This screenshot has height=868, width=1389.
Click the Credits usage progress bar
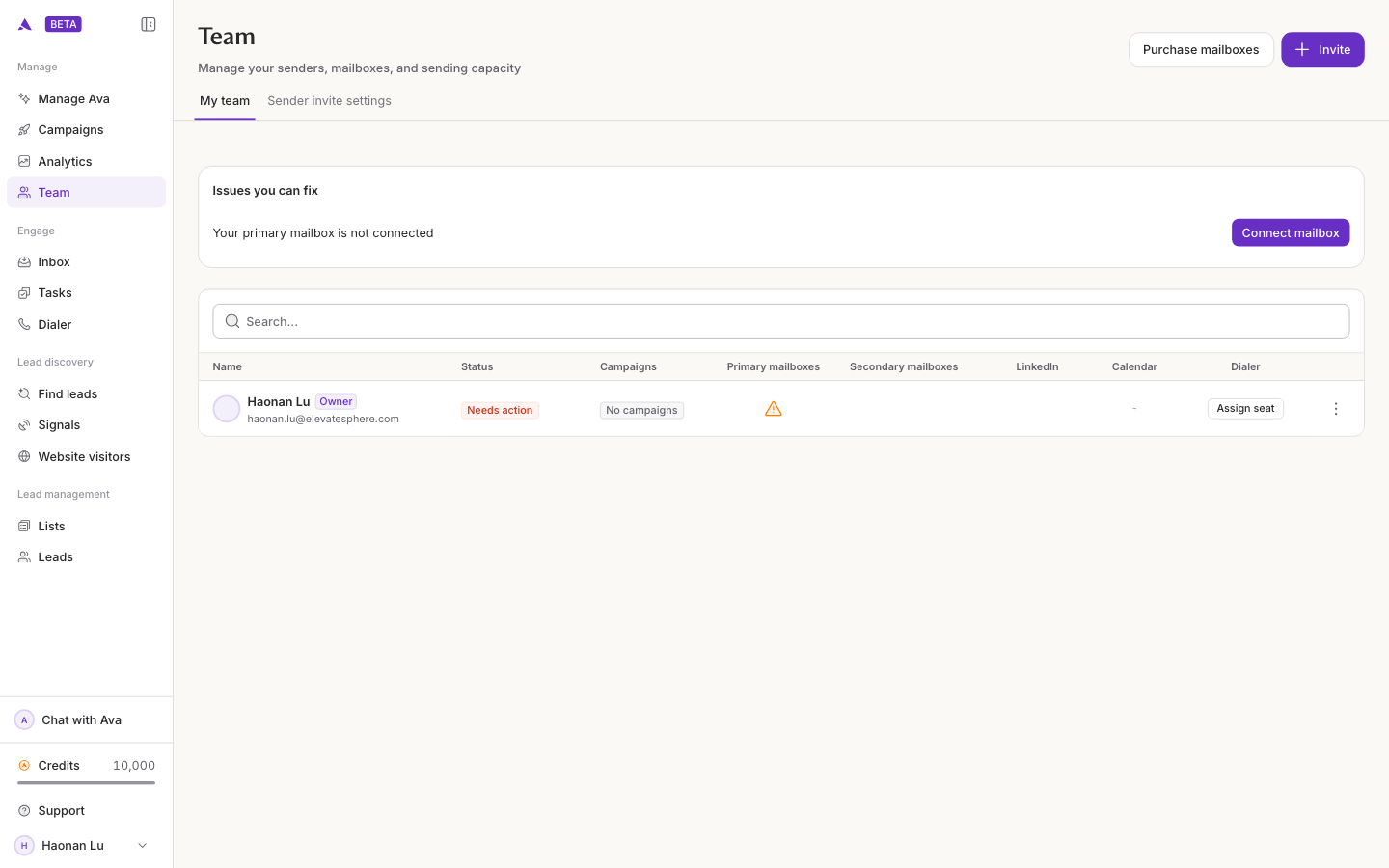pos(86,782)
